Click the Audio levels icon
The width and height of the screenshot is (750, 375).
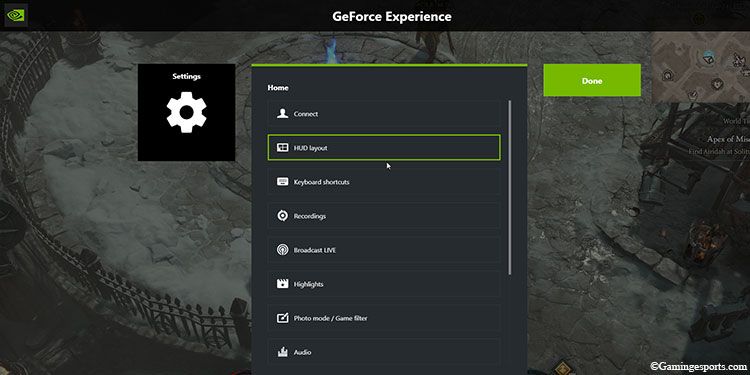coord(283,352)
